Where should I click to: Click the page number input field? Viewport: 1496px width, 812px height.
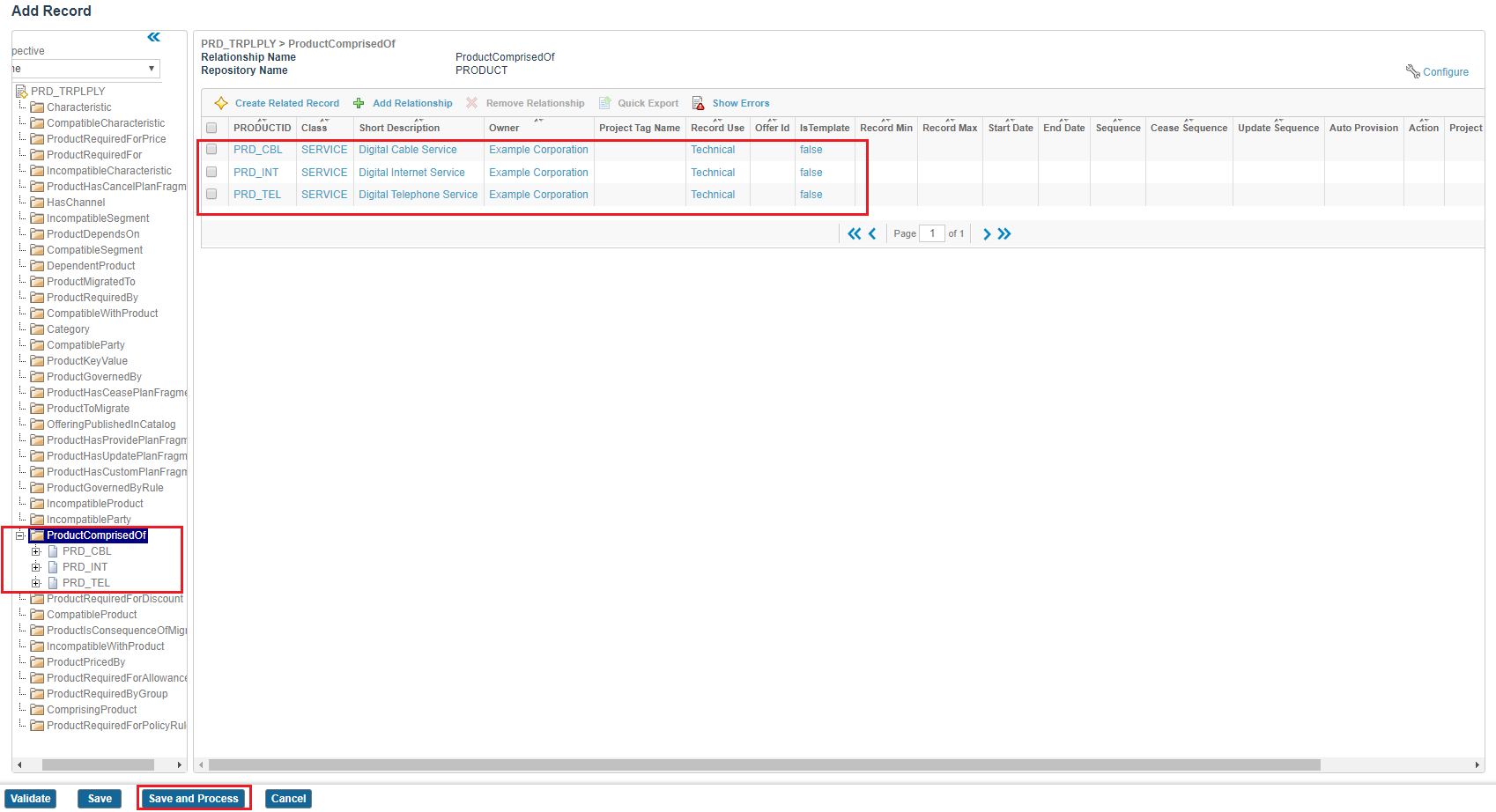pos(932,233)
